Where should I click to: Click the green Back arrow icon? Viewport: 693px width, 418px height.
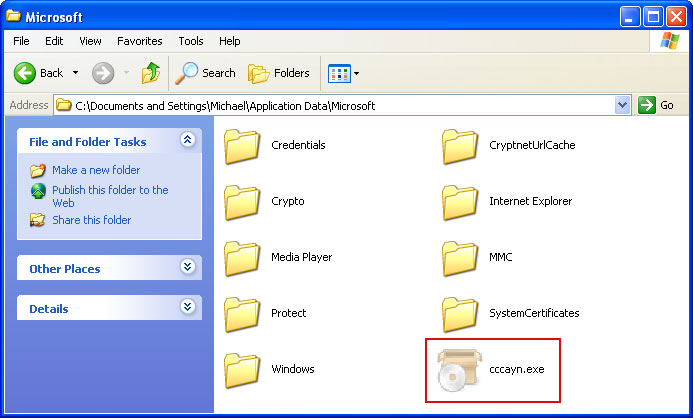pyautogui.click(x=25, y=73)
